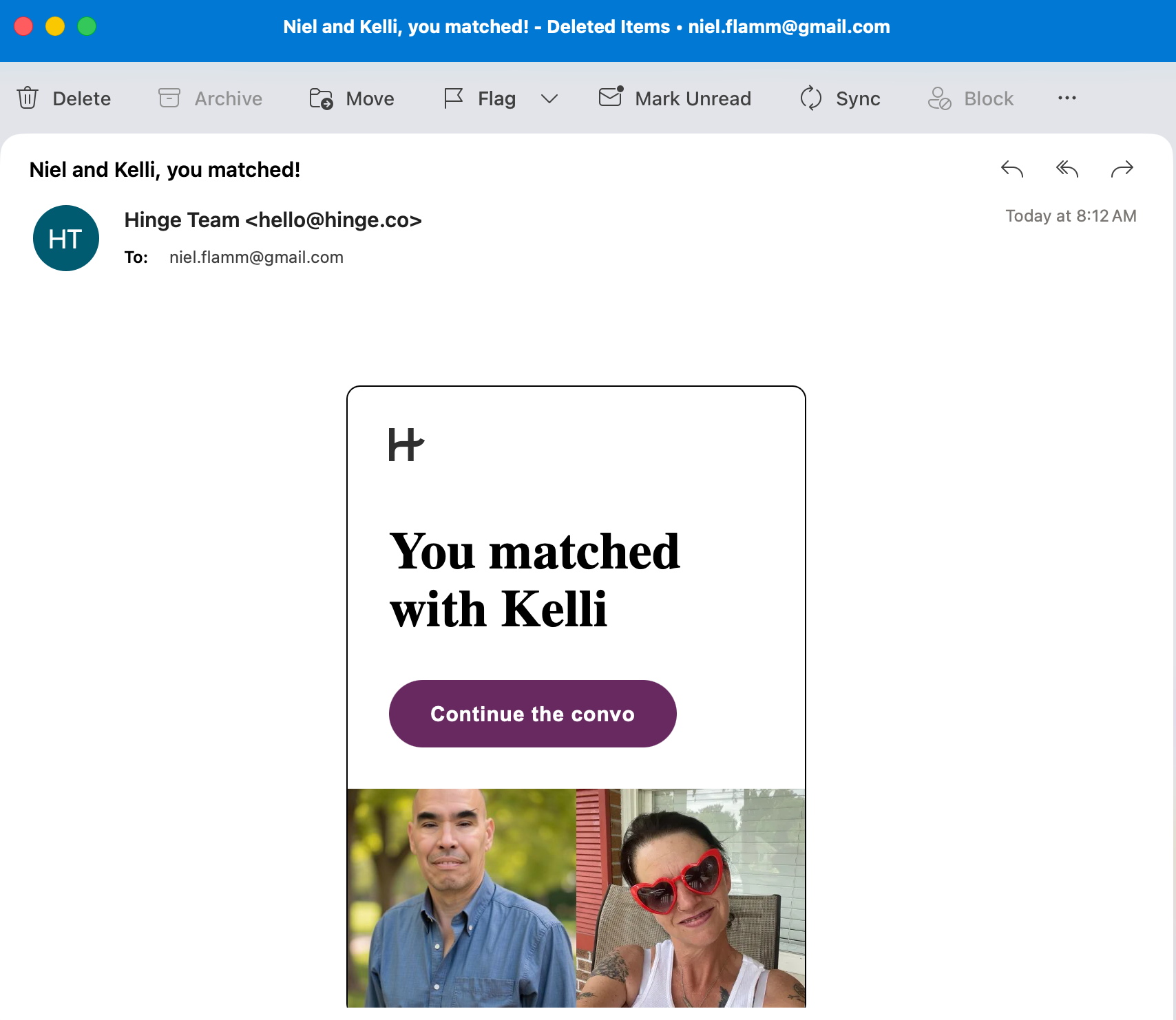
Task: Click the window title bar text
Action: 587,27
